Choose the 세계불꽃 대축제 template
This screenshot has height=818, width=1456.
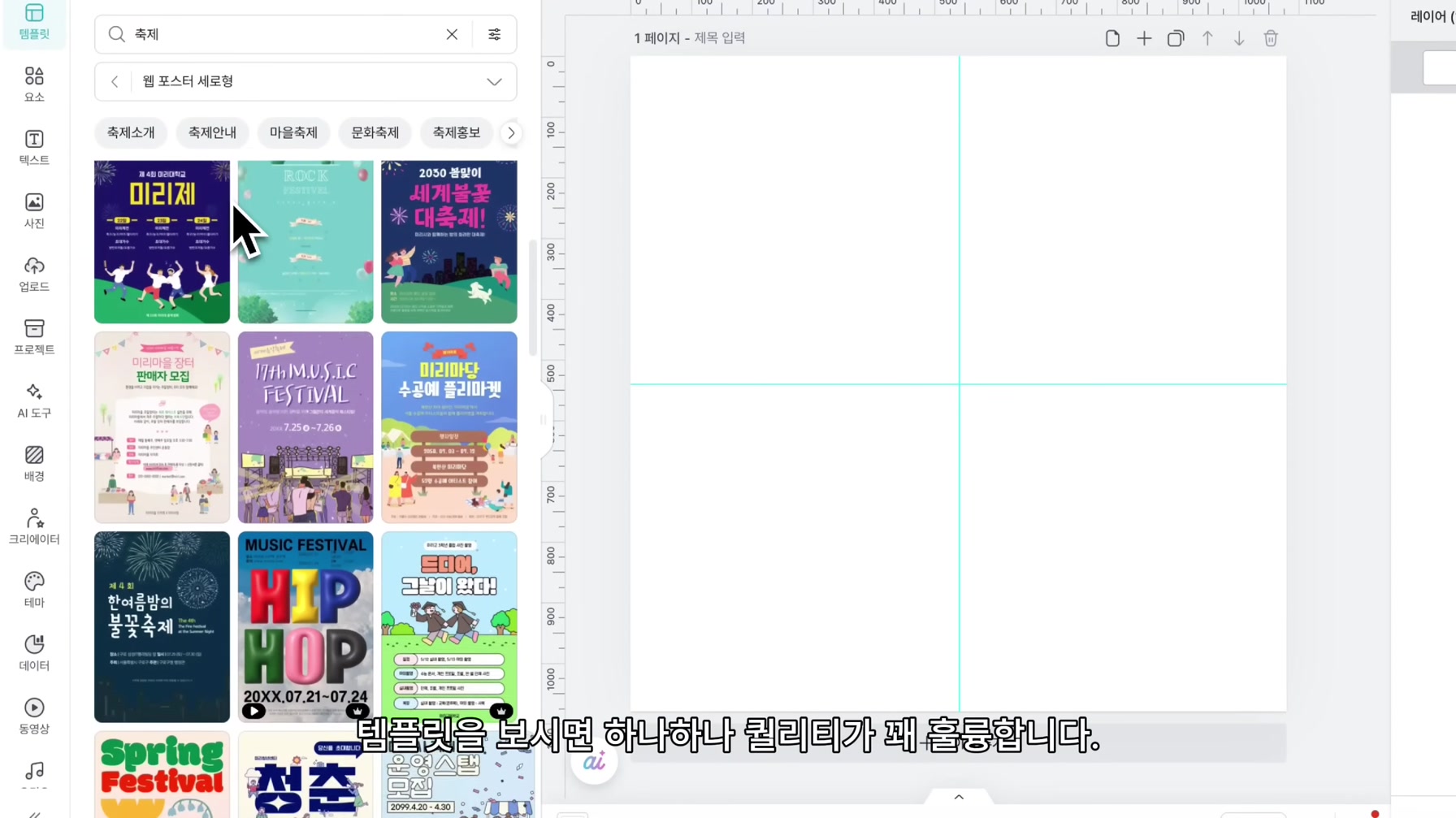[x=449, y=241]
